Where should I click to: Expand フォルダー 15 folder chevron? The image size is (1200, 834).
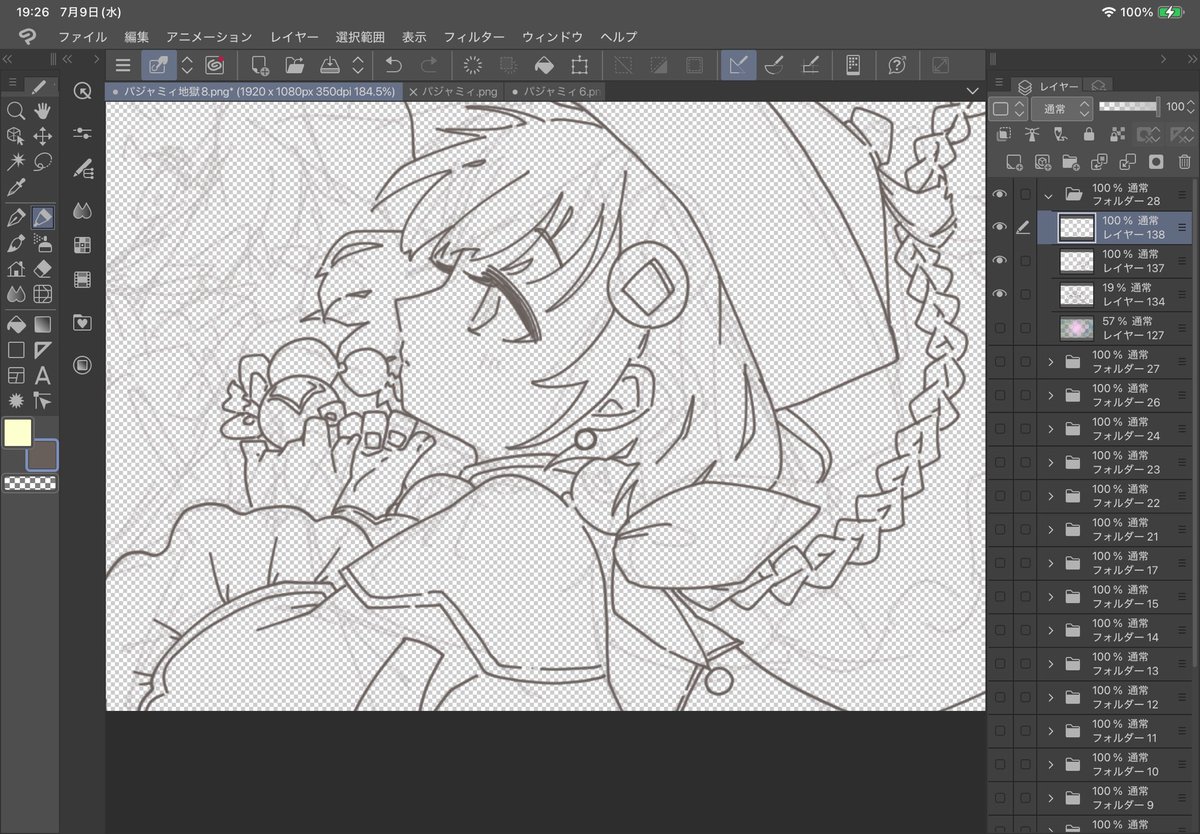click(1050, 596)
